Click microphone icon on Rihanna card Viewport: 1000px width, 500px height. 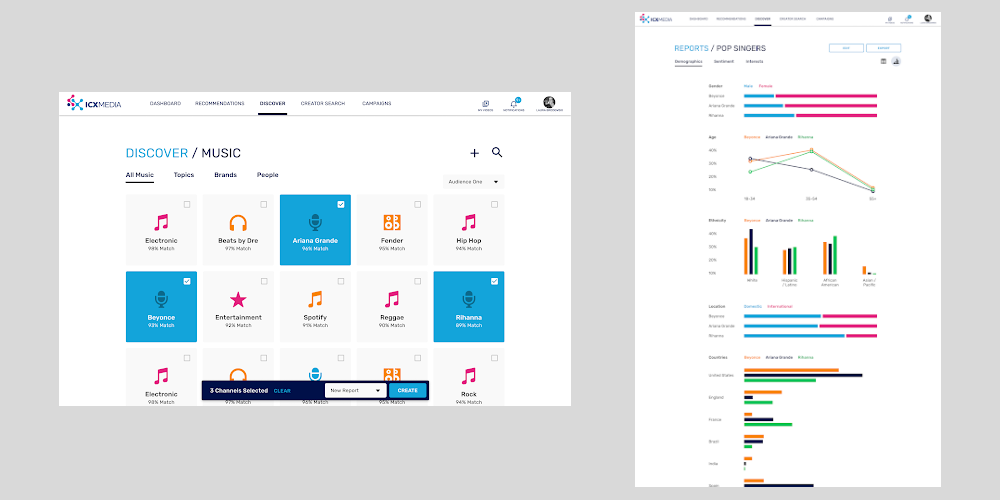pyautogui.click(x=469, y=299)
